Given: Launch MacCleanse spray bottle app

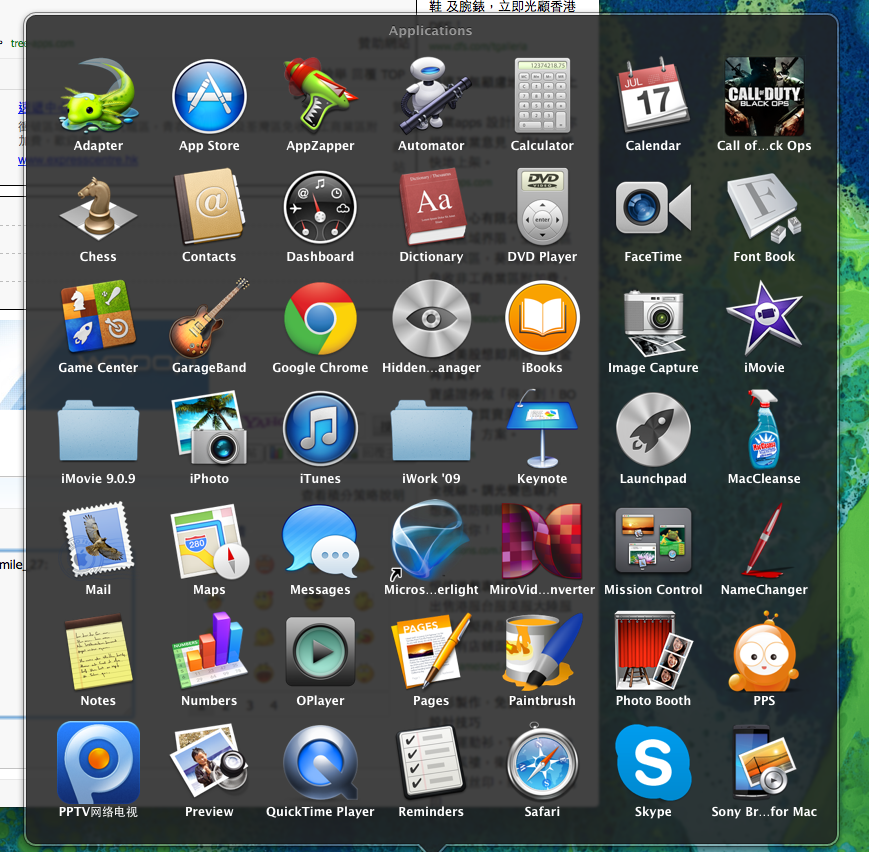Looking at the screenshot, I should (764, 429).
